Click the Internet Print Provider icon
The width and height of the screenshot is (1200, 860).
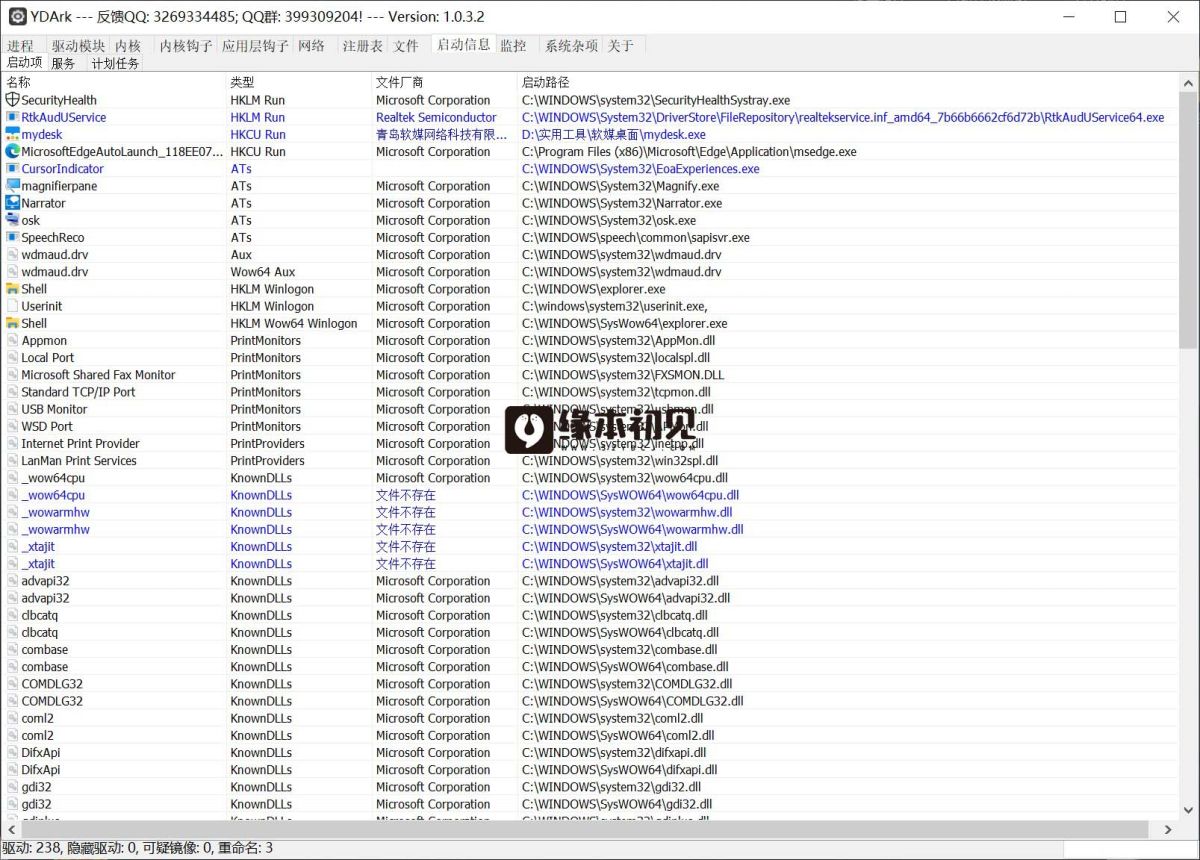(x=13, y=443)
